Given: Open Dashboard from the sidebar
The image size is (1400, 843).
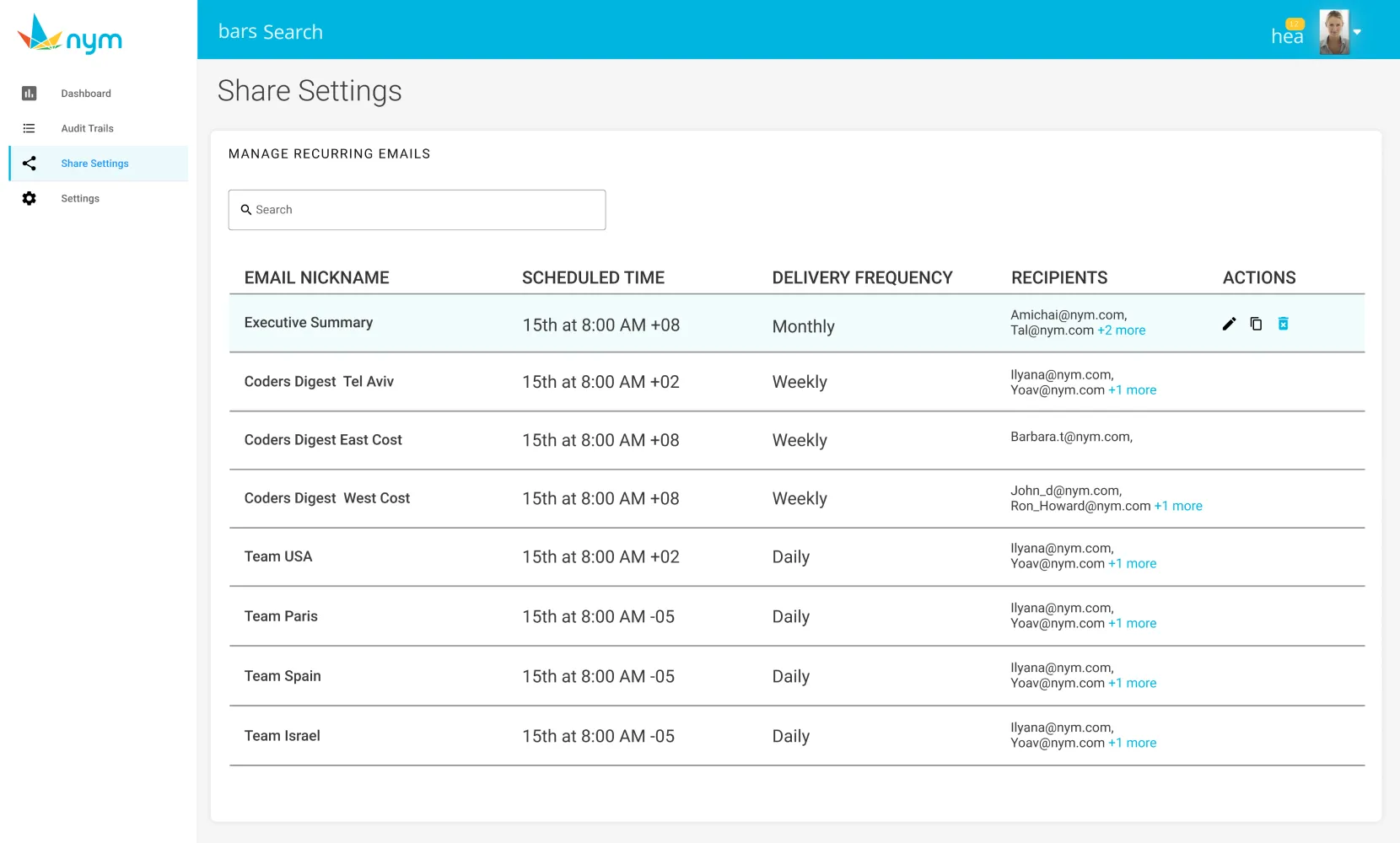Looking at the screenshot, I should (86, 94).
